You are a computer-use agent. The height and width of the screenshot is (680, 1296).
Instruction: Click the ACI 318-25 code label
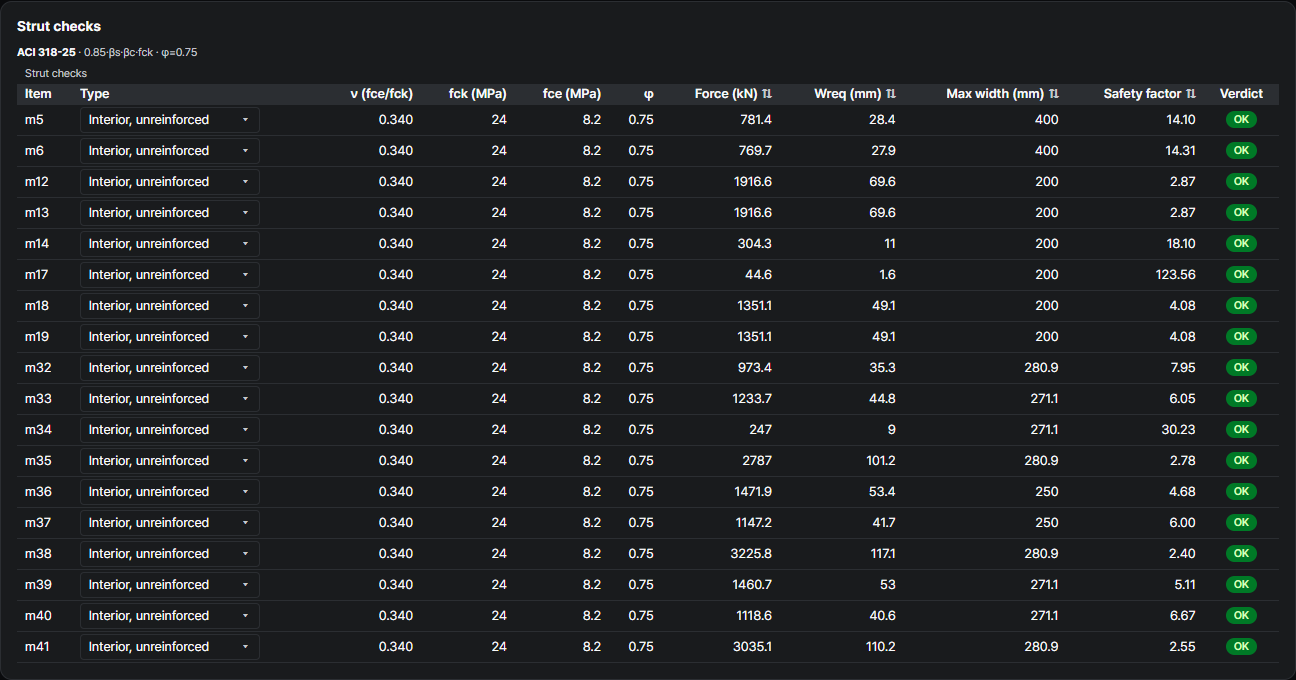click(x=46, y=52)
